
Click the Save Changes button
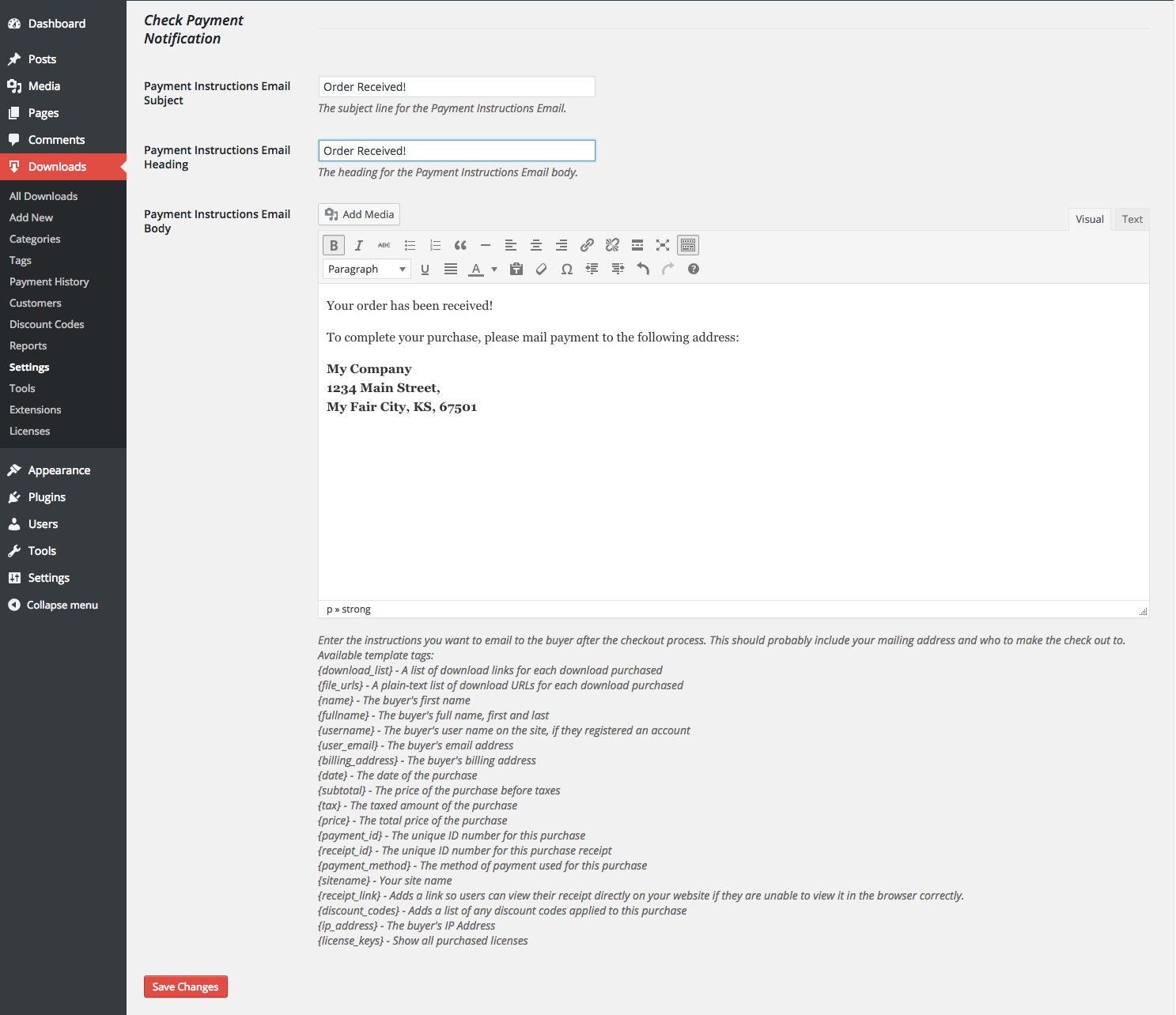coord(186,987)
